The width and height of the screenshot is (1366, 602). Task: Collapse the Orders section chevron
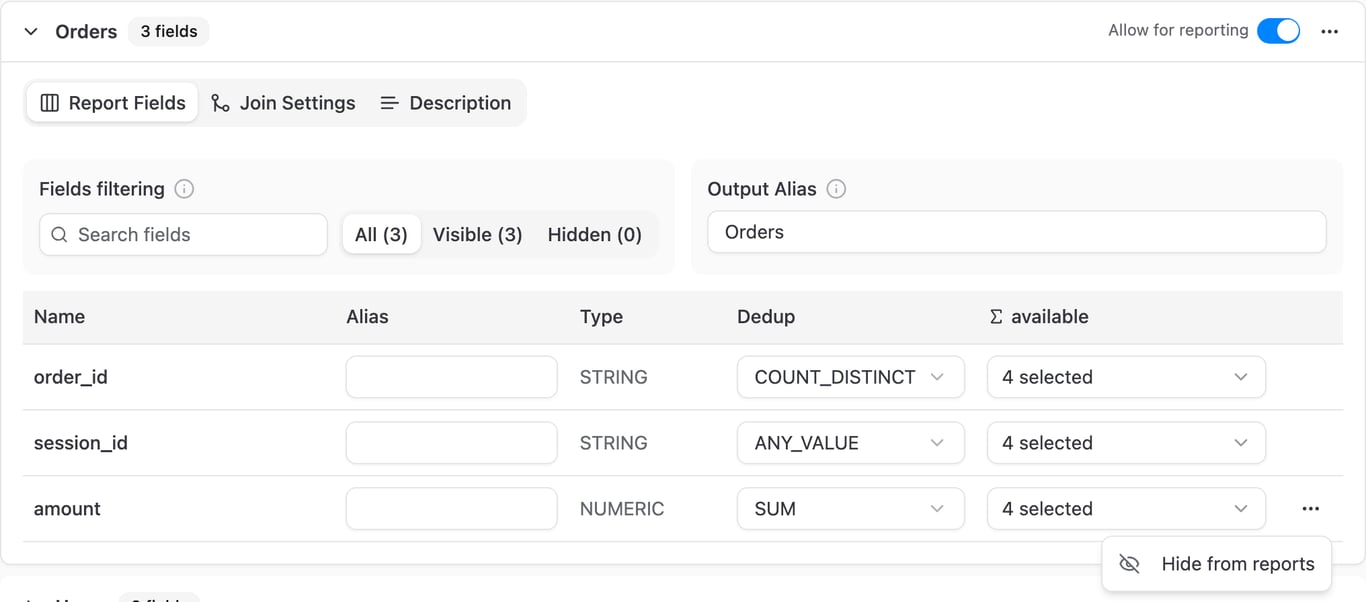[31, 32]
